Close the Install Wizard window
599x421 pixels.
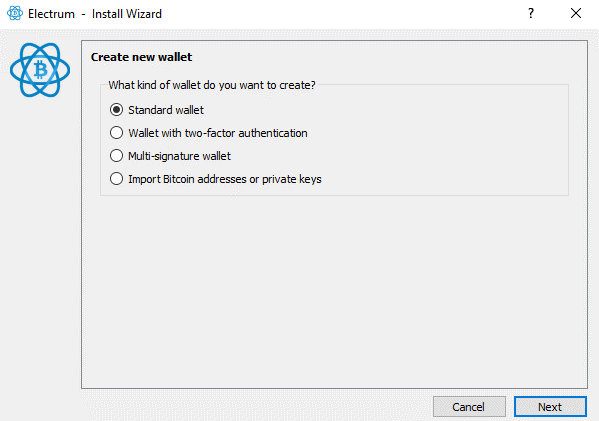[x=576, y=13]
